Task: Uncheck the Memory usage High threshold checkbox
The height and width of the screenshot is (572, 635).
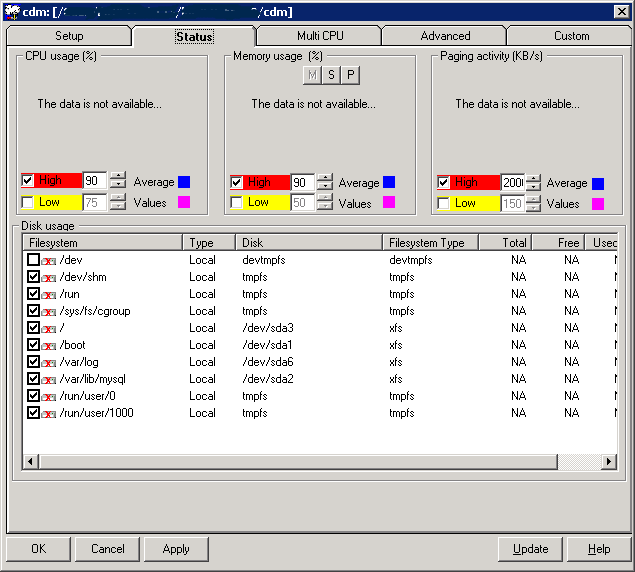Action: 237,183
